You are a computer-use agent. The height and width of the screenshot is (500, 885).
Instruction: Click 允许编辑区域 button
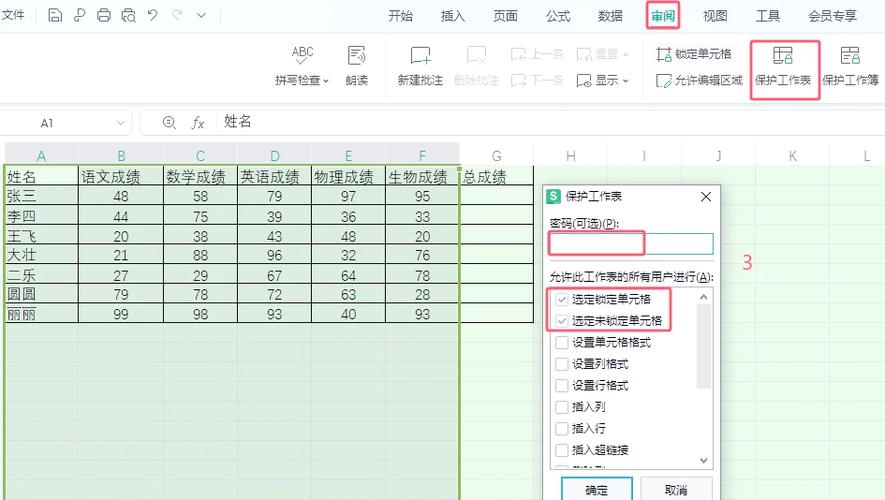coord(699,80)
